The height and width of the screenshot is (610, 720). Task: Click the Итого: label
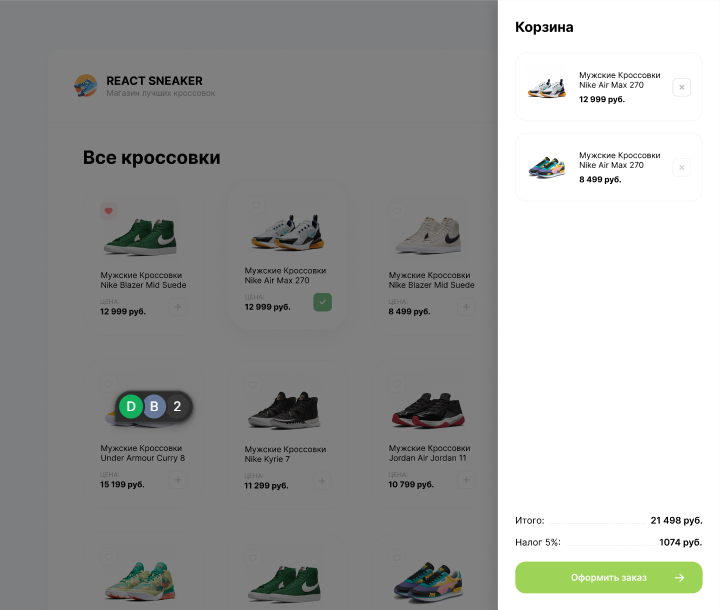point(529,520)
